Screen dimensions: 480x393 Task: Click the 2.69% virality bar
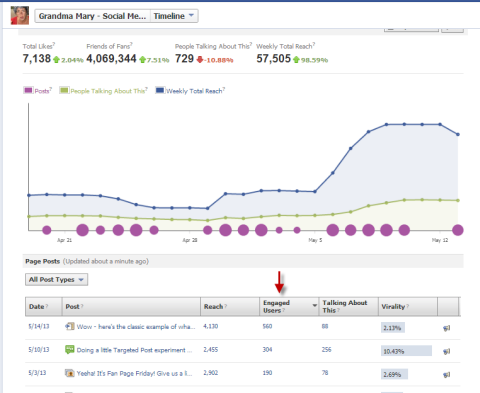click(394, 374)
